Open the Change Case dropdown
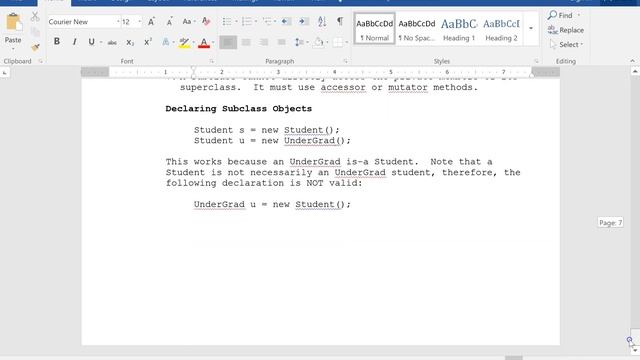 189,22
